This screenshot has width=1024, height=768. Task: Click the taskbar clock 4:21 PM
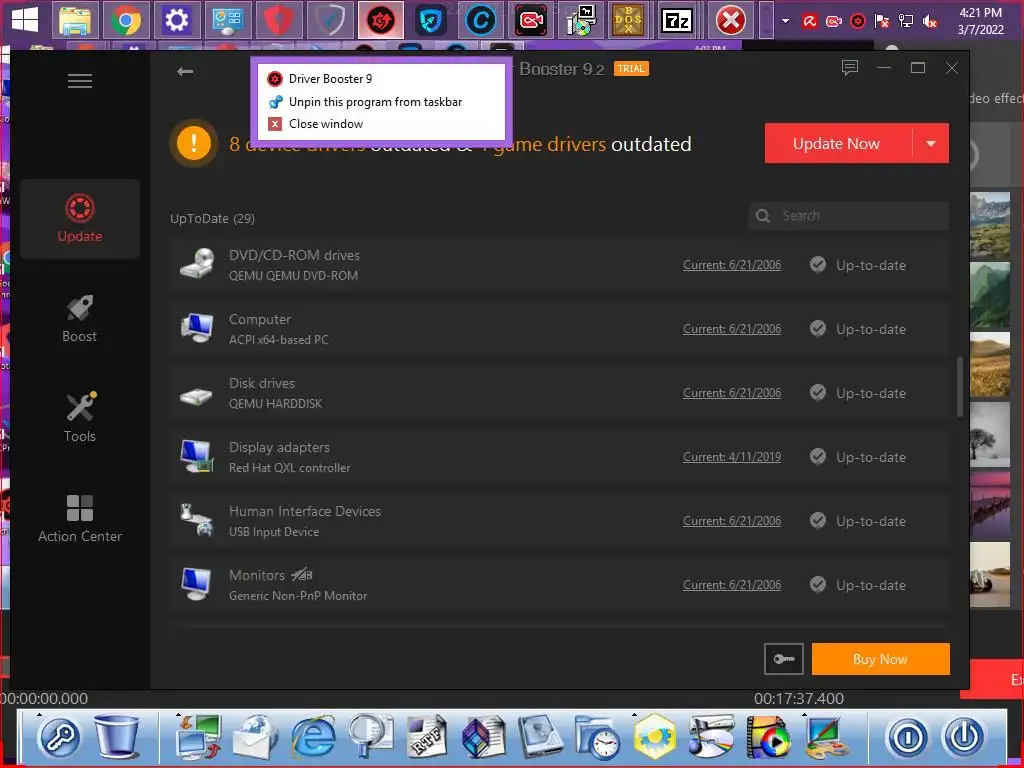pos(980,12)
